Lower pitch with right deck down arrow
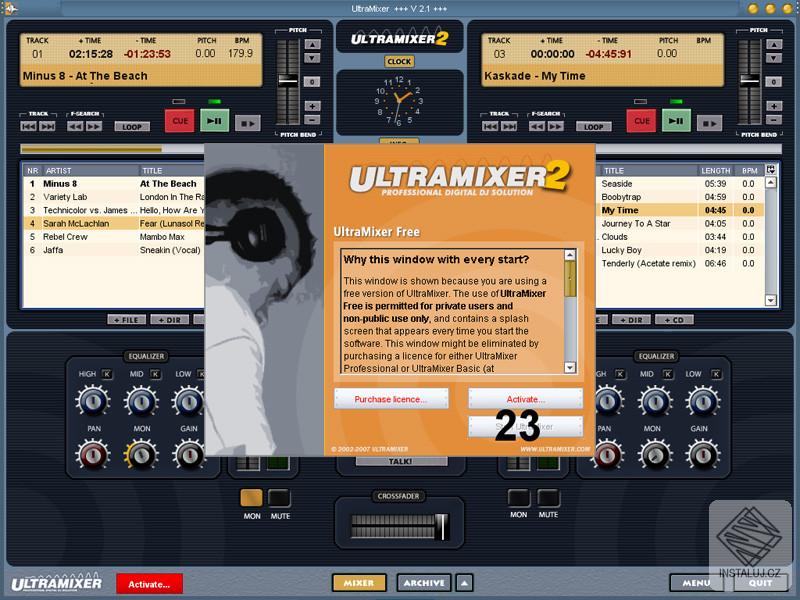800x600 pixels. coord(774,58)
